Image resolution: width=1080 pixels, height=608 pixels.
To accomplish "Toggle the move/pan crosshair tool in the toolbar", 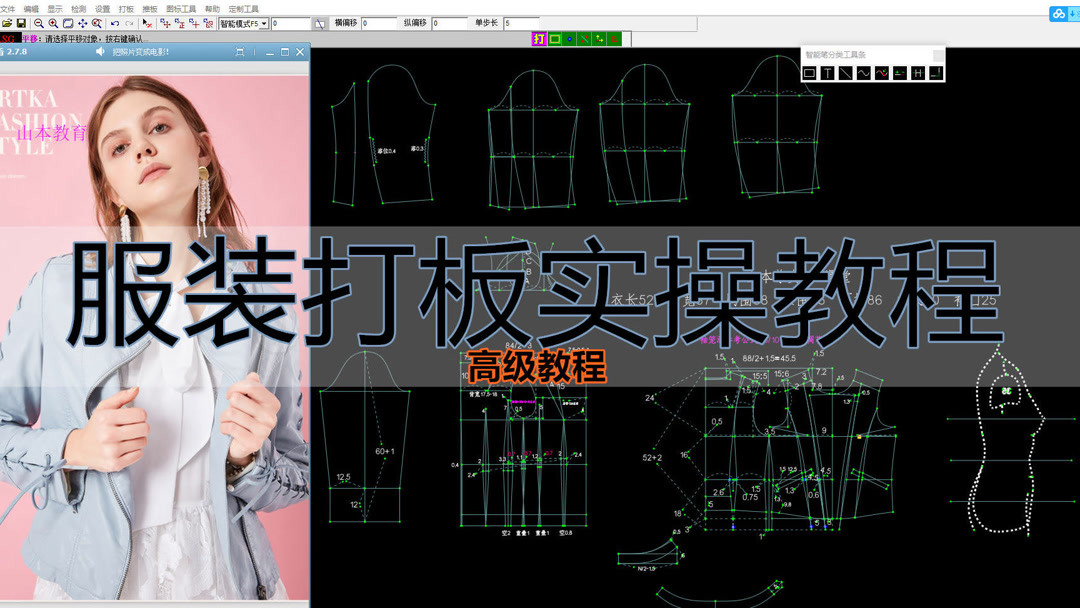I will 81,23.
